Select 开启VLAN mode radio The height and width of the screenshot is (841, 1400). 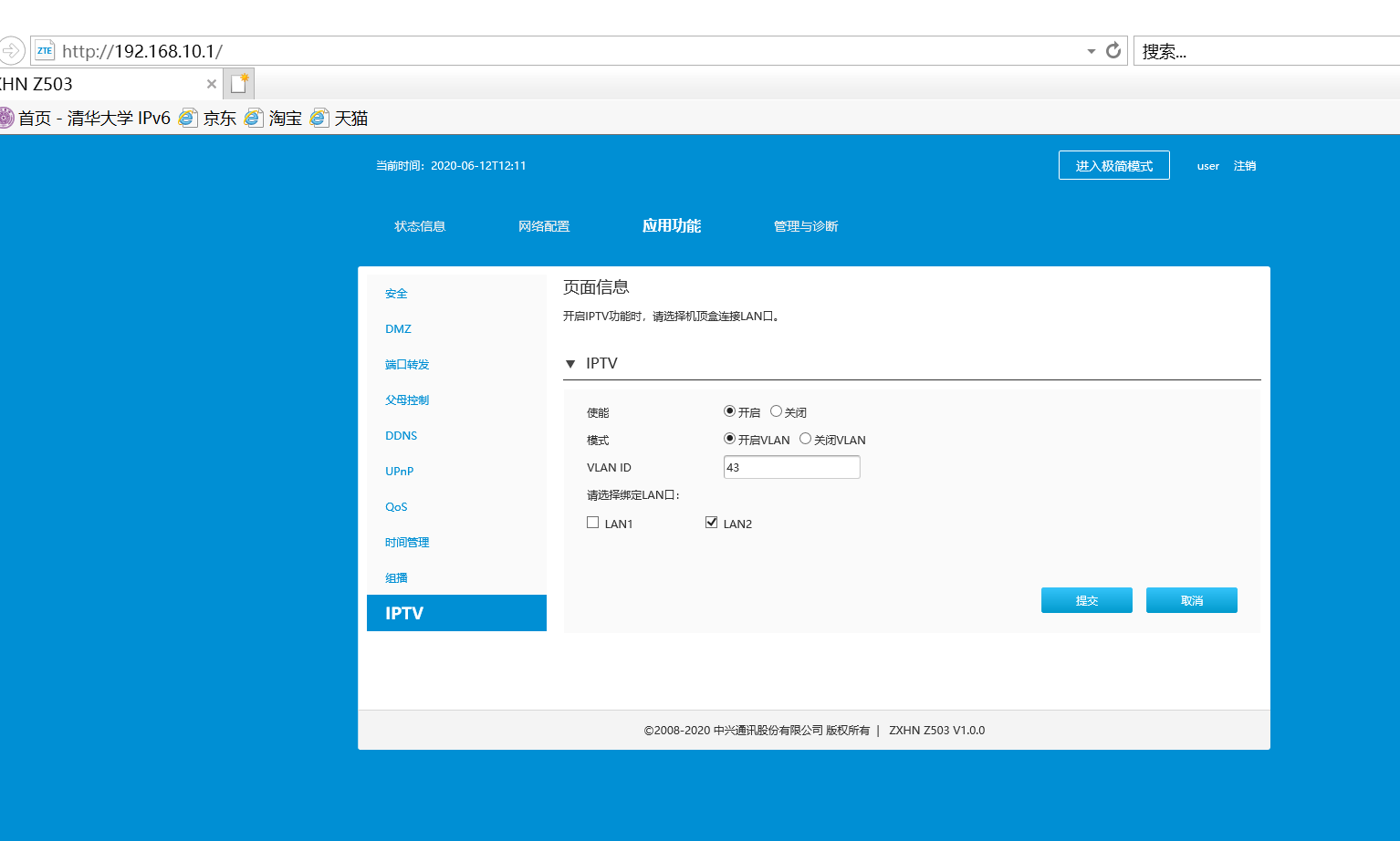(x=729, y=439)
